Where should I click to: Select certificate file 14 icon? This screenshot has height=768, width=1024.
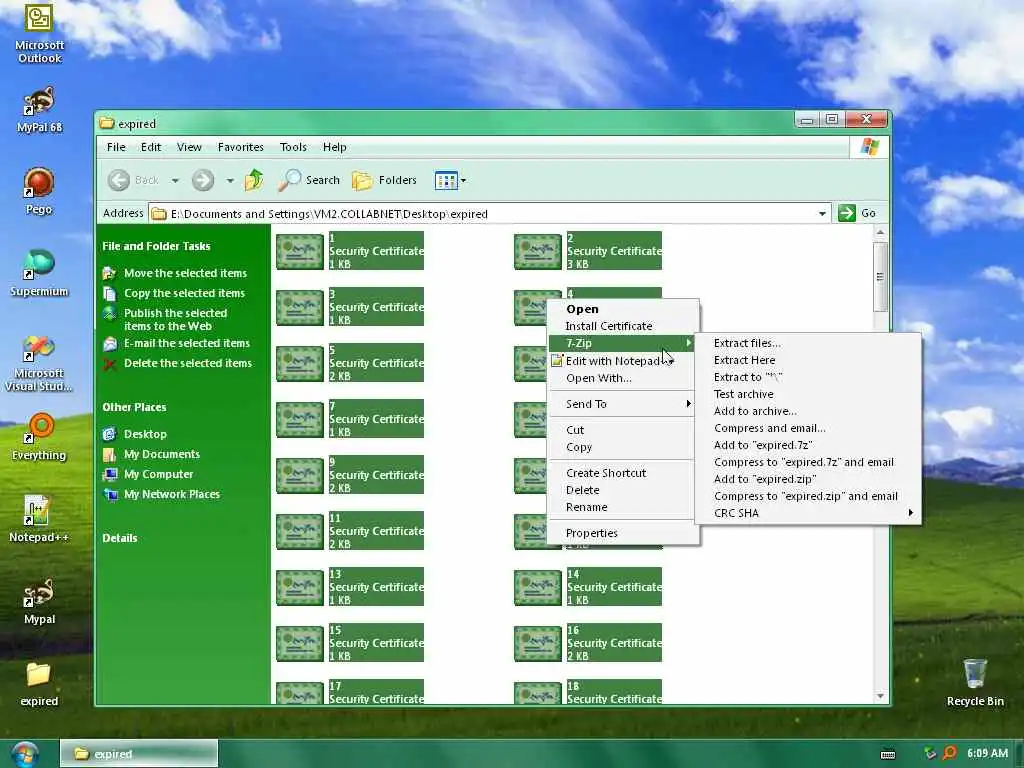tap(537, 587)
